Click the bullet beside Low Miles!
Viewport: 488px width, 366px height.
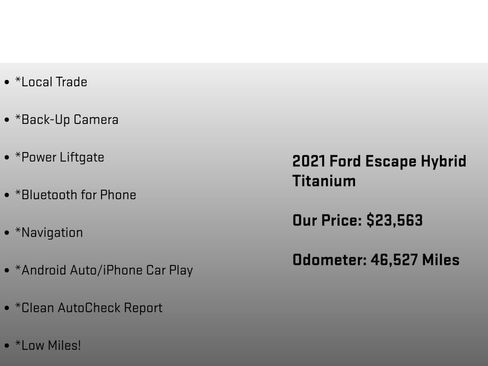7,346
